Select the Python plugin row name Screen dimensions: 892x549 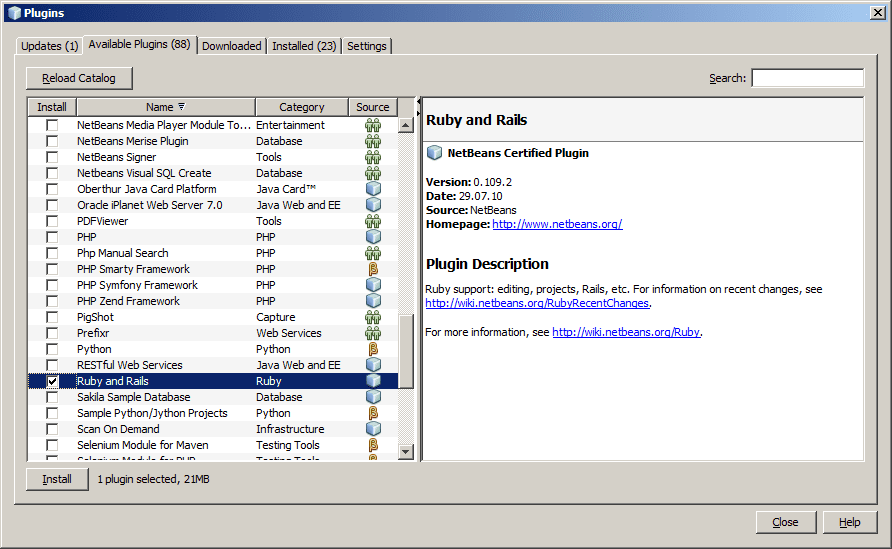[x=94, y=349]
